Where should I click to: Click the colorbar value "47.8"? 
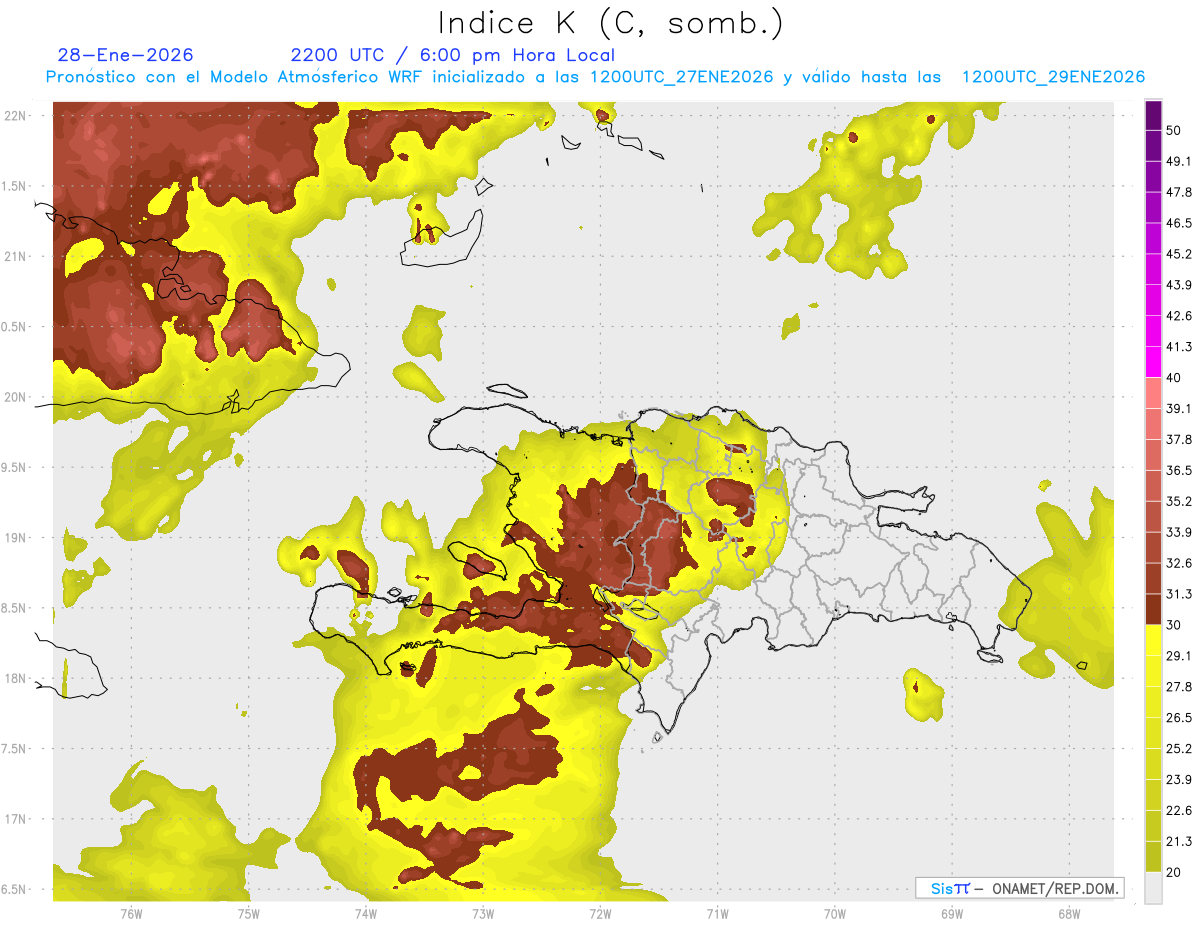point(1180,193)
